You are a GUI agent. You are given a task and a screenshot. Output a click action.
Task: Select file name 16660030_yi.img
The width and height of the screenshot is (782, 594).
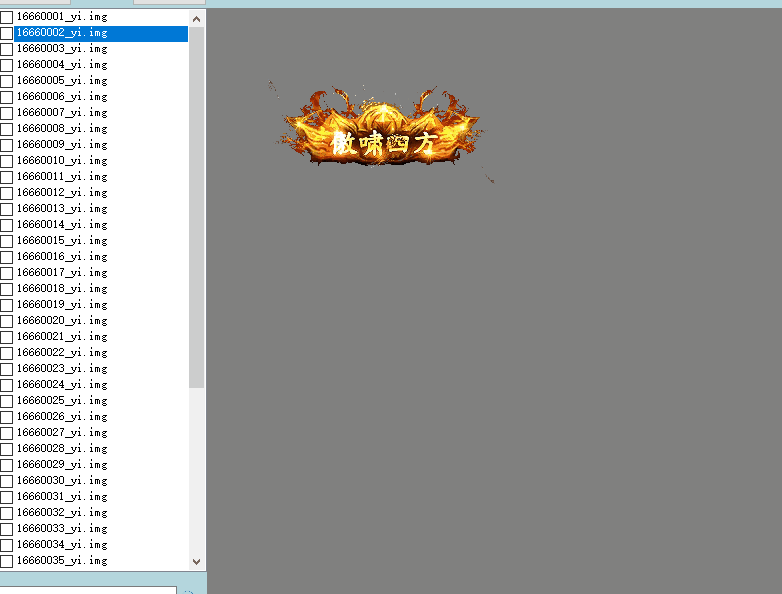coord(62,481)
